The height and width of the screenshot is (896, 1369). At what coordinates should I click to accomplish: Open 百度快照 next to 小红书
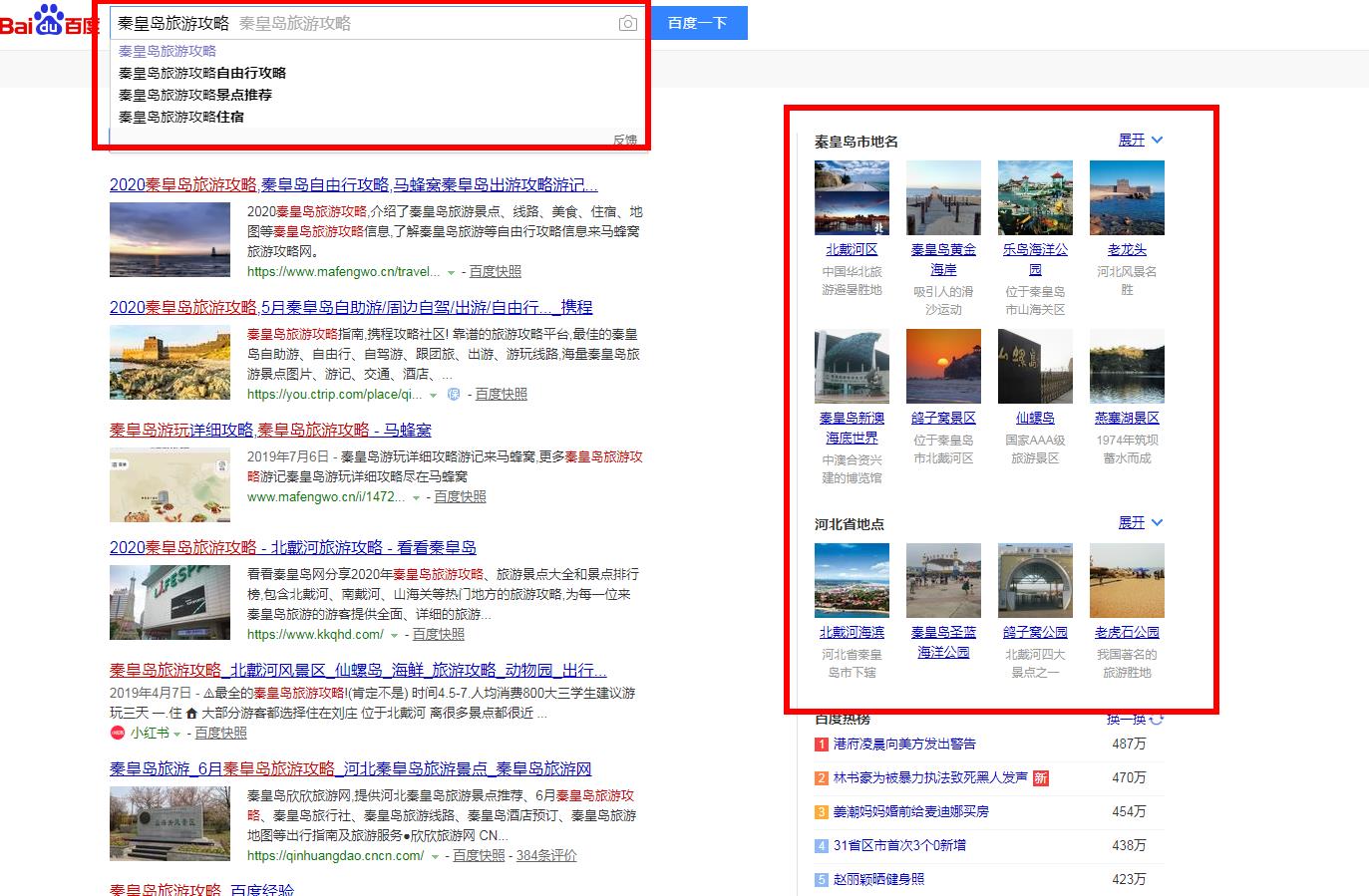tap(220, 733)
